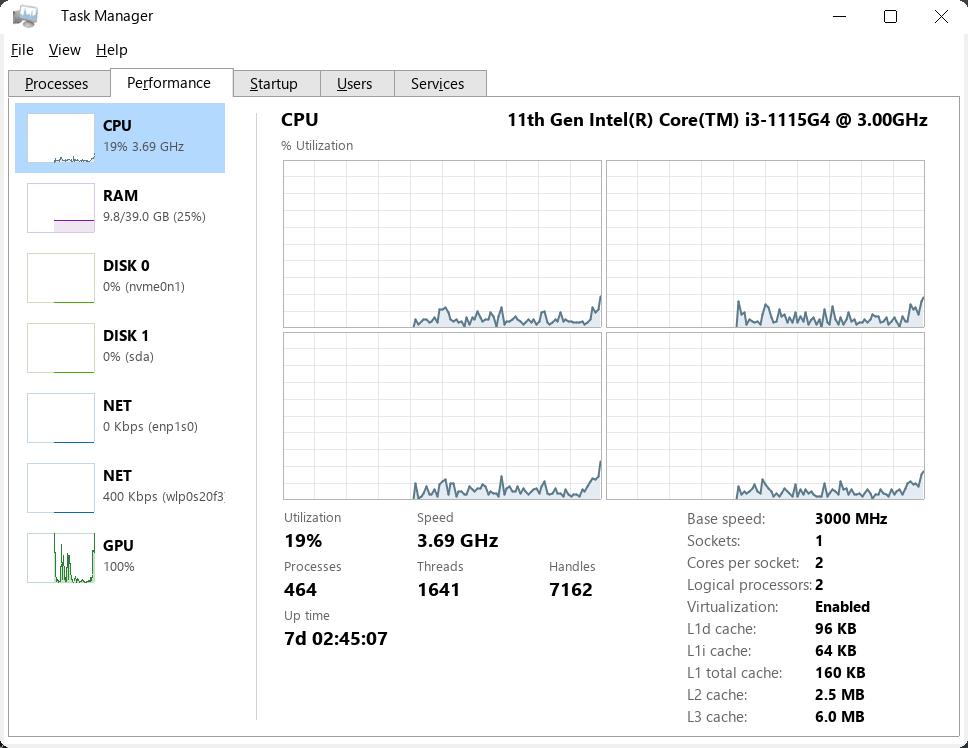Click the up time 7d 02:45:07 value

[336, 638]
